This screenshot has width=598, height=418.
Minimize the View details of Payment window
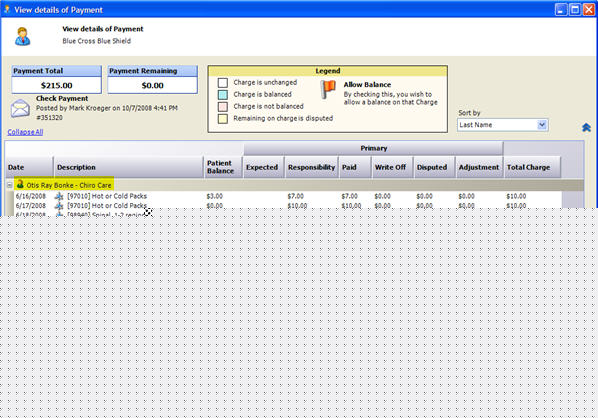[x=561, y=10]
